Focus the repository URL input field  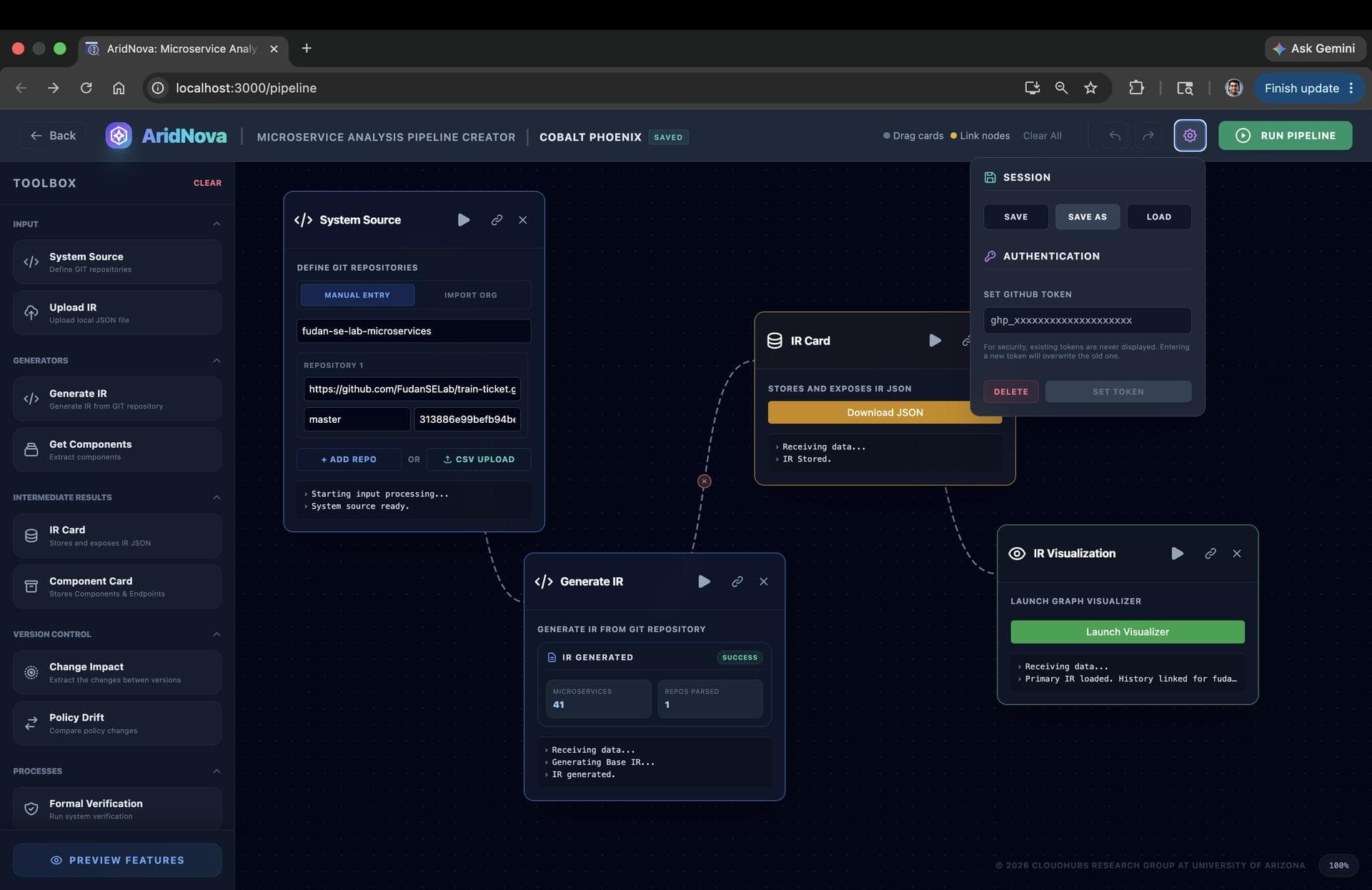click(412, 389)
